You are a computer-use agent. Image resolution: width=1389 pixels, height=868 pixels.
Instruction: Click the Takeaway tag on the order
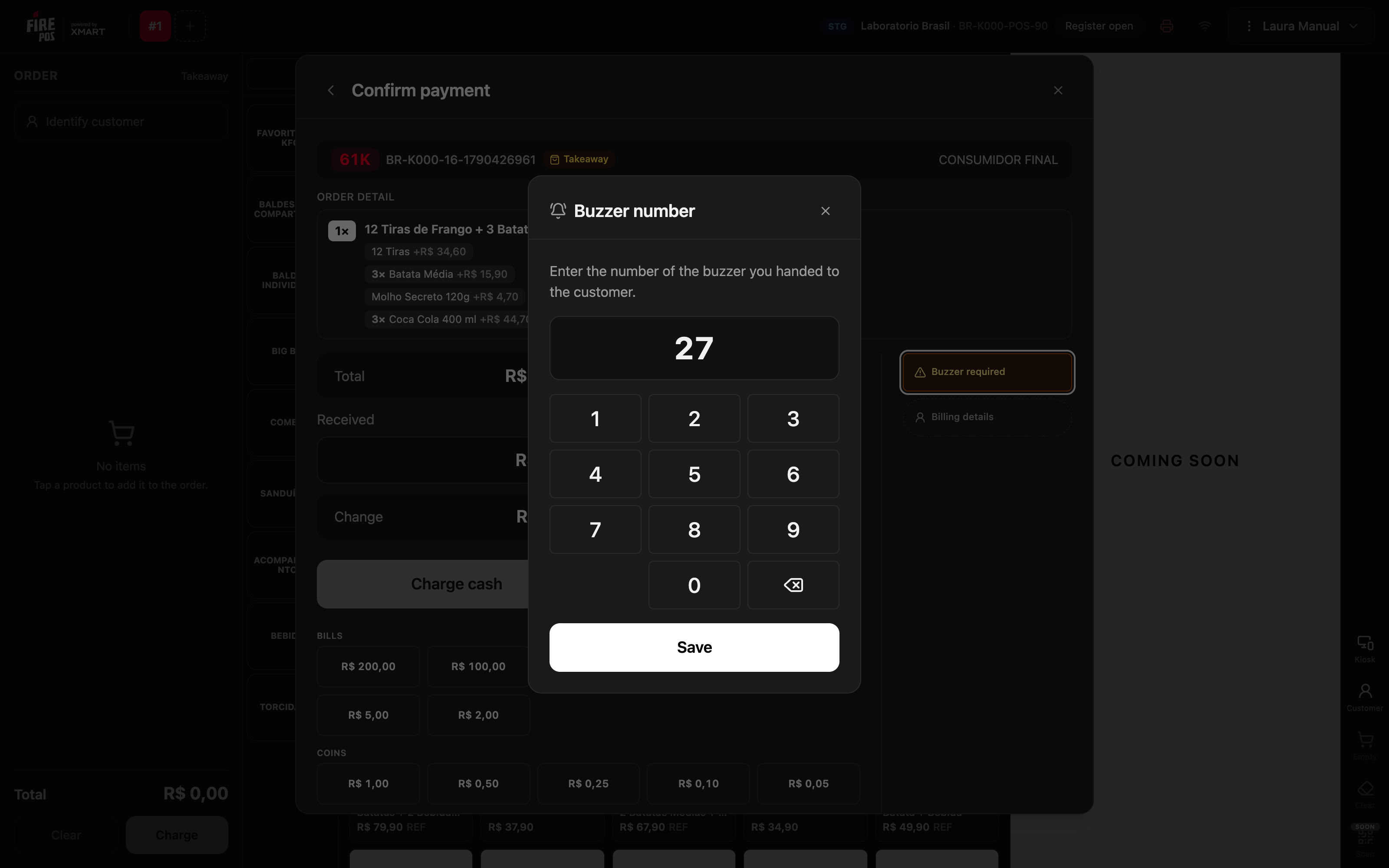(579, 159)
